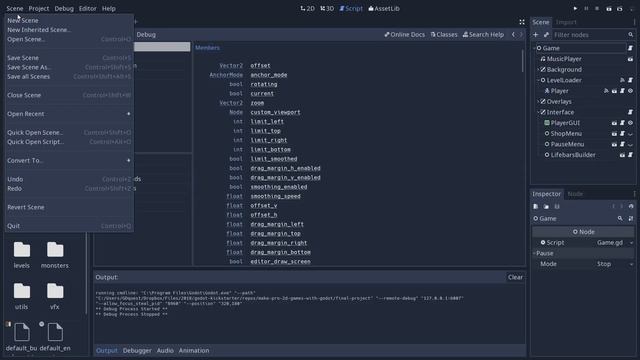Create new resource in Inspector
Viewport: 640px width, 360px height.
pyautogui.click(x=536, y=207)
